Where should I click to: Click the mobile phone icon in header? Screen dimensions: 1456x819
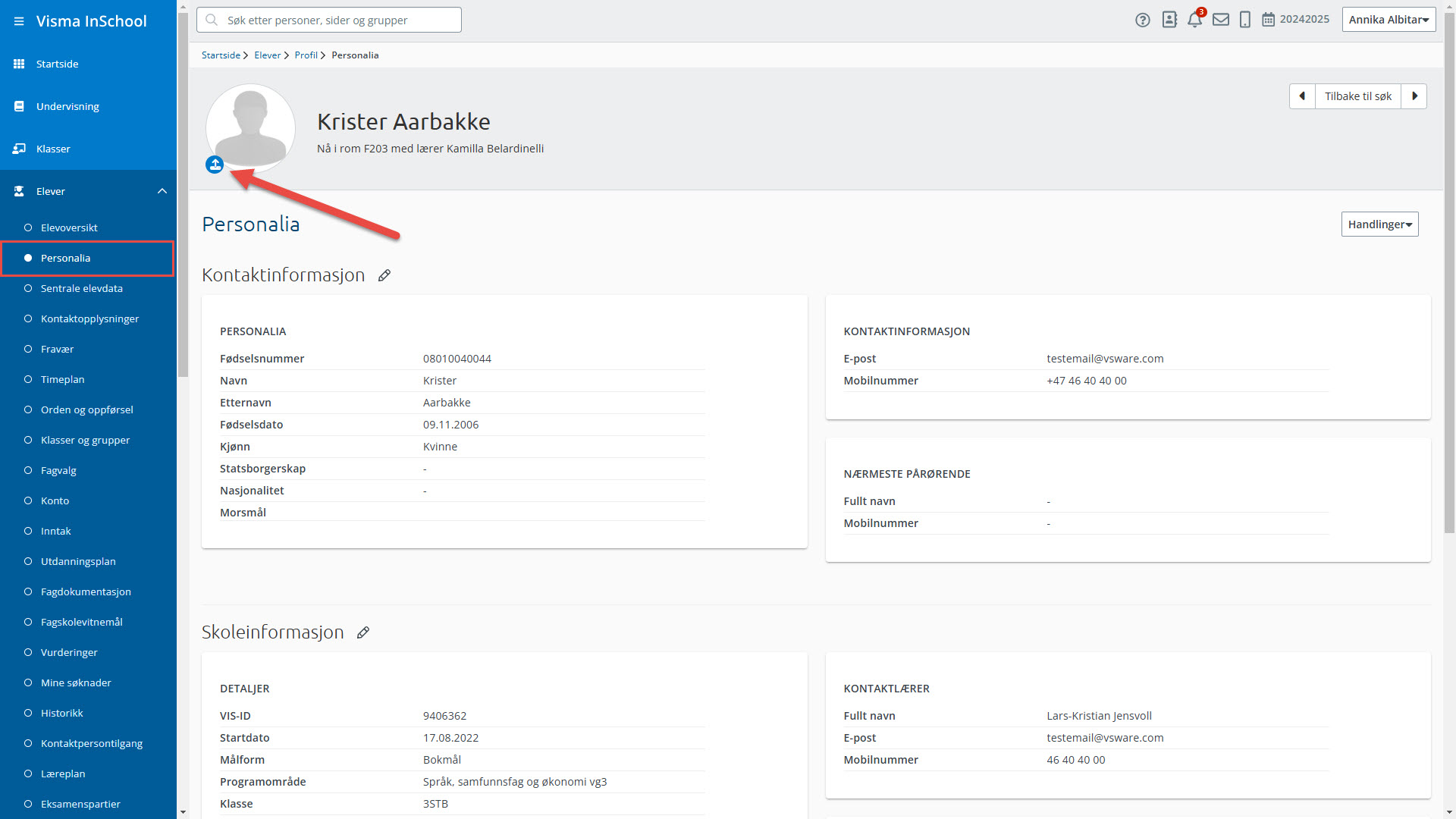[x=1244, y=20]
